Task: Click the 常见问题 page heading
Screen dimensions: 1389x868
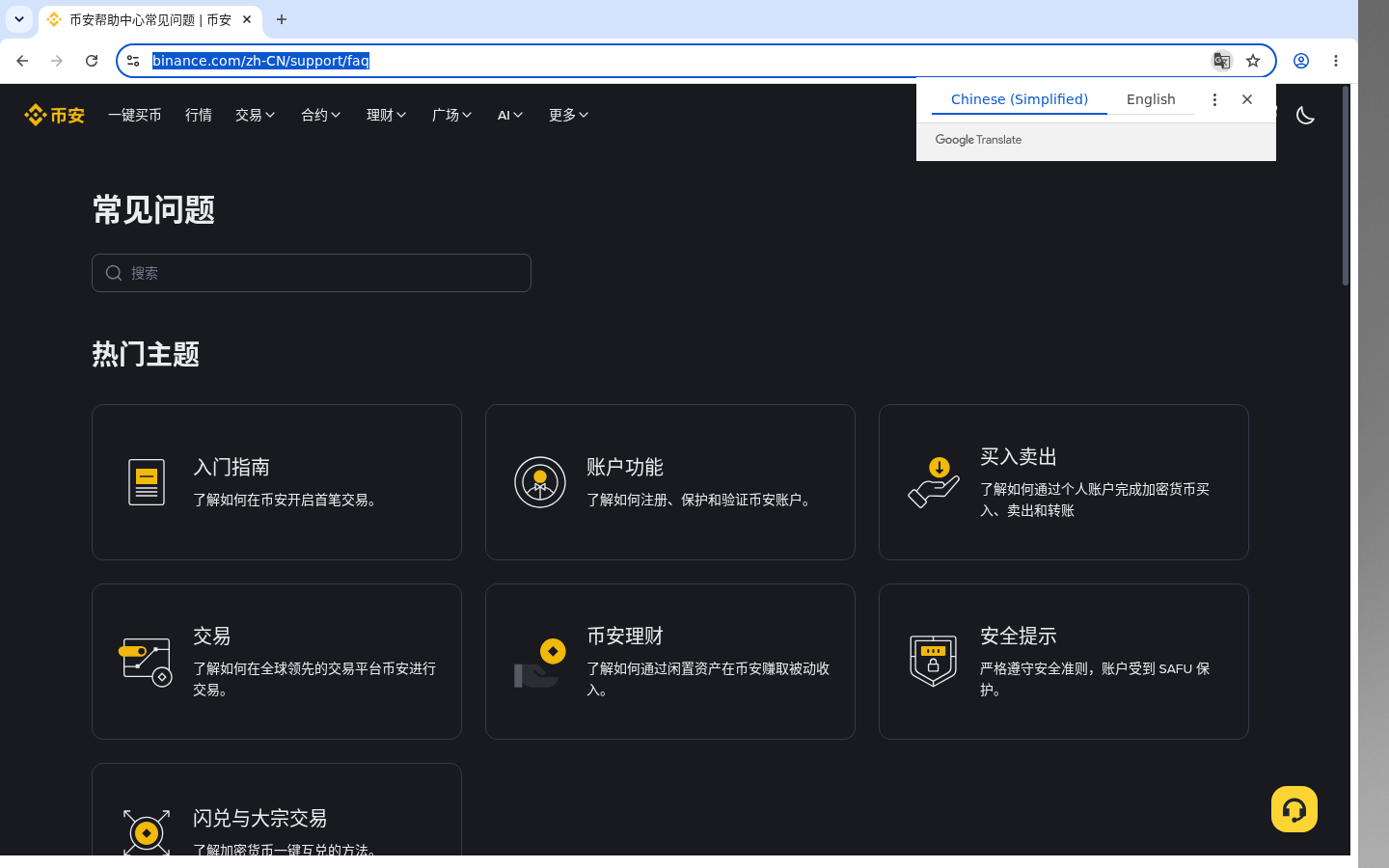Action: coord(153,209)
